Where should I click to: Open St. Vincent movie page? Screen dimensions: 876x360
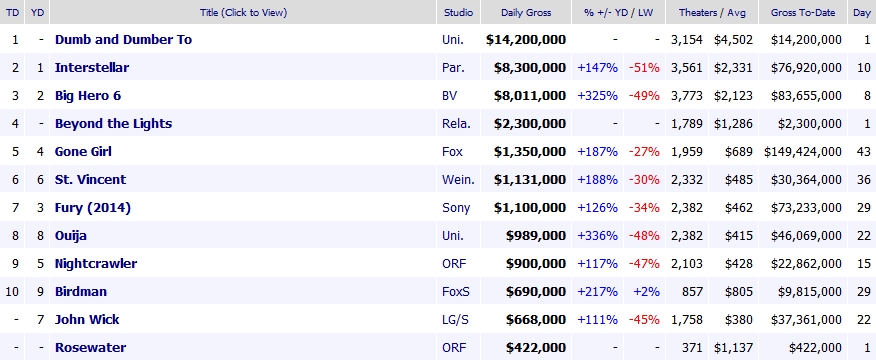point(90,179)
